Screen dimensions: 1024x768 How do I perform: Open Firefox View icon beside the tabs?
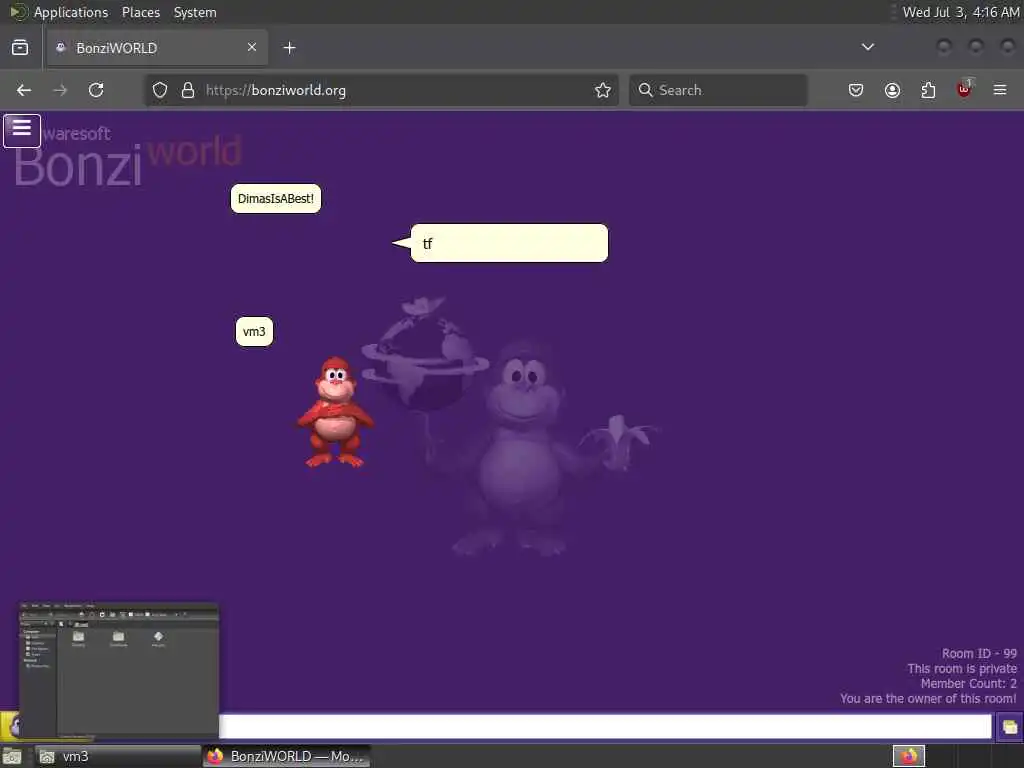tap(20, 48)
